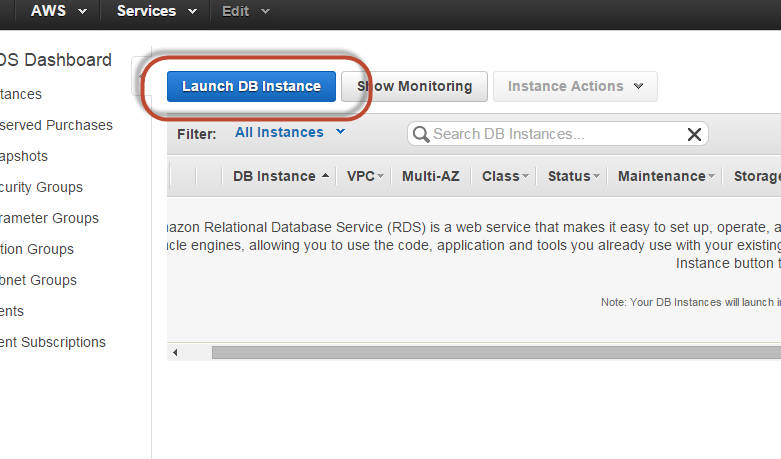Clear search with the X icon

[694, 134]
